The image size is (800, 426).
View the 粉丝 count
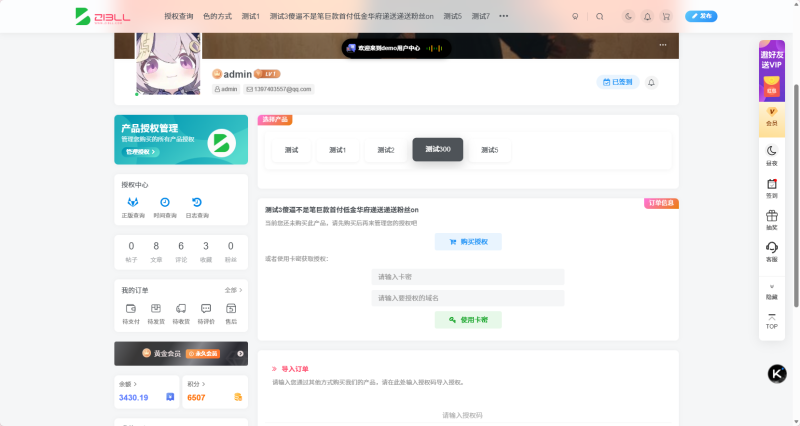click(231, 252)
